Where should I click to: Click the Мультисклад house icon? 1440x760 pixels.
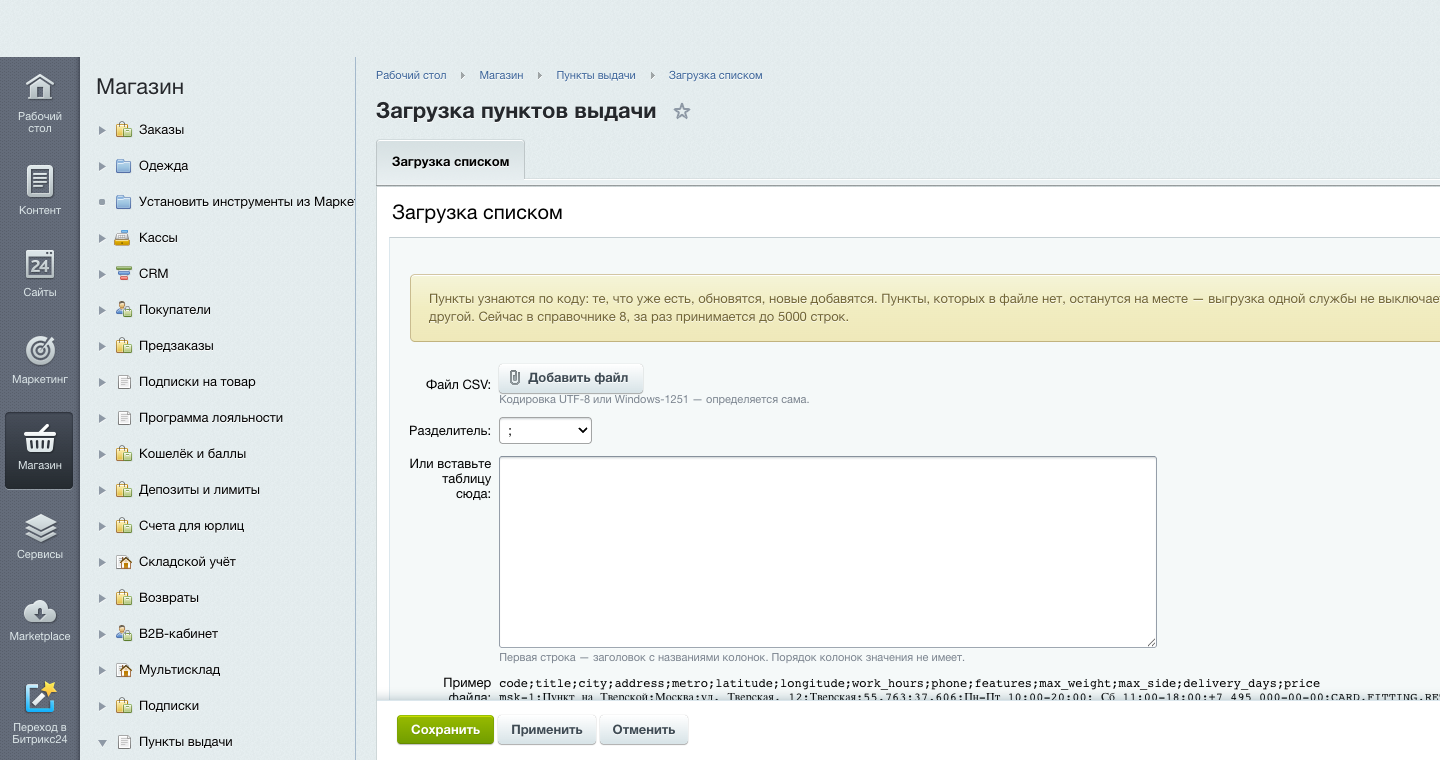coord(123,670)
